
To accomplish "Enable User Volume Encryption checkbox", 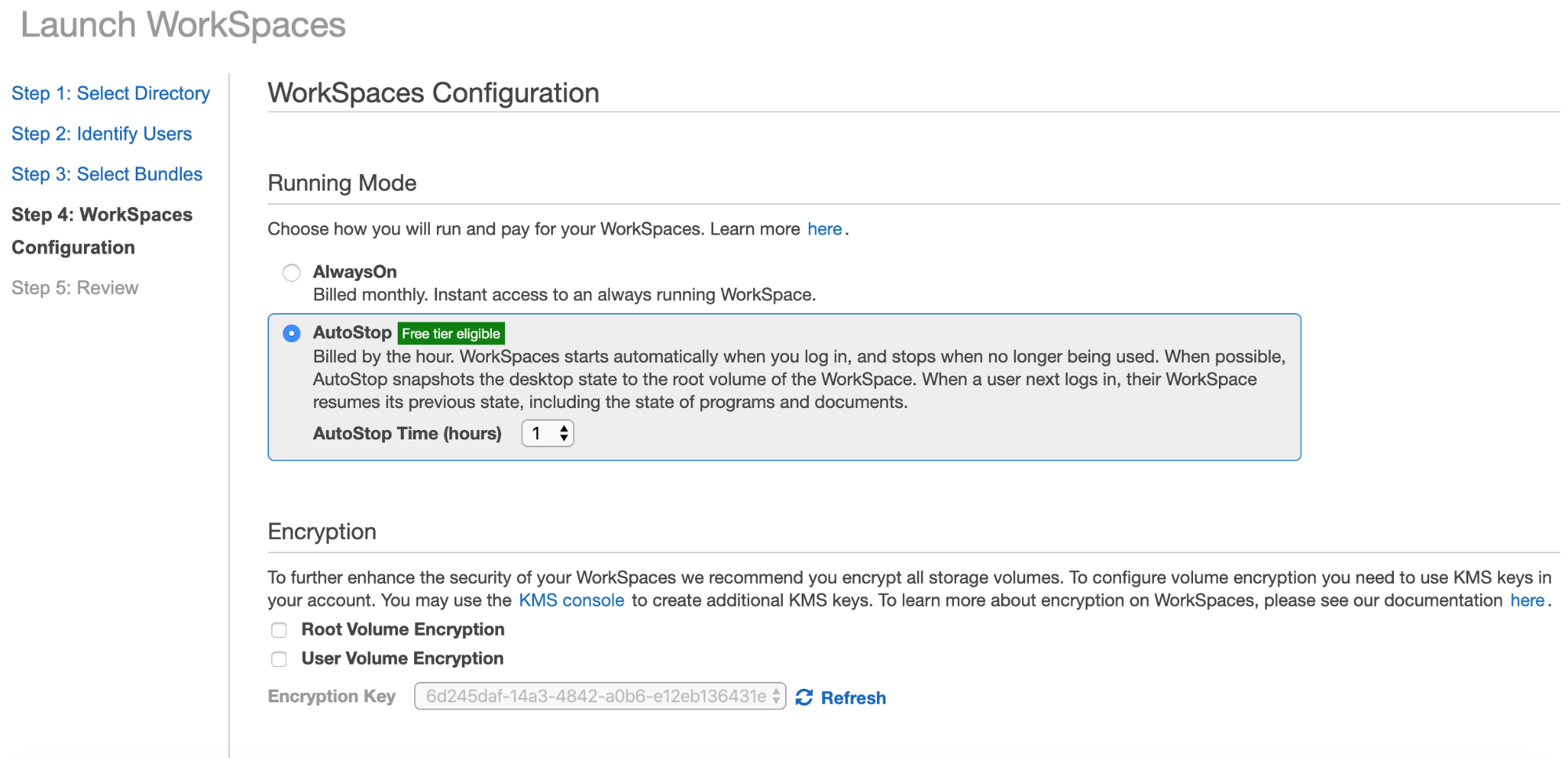I will click(279, 659).
